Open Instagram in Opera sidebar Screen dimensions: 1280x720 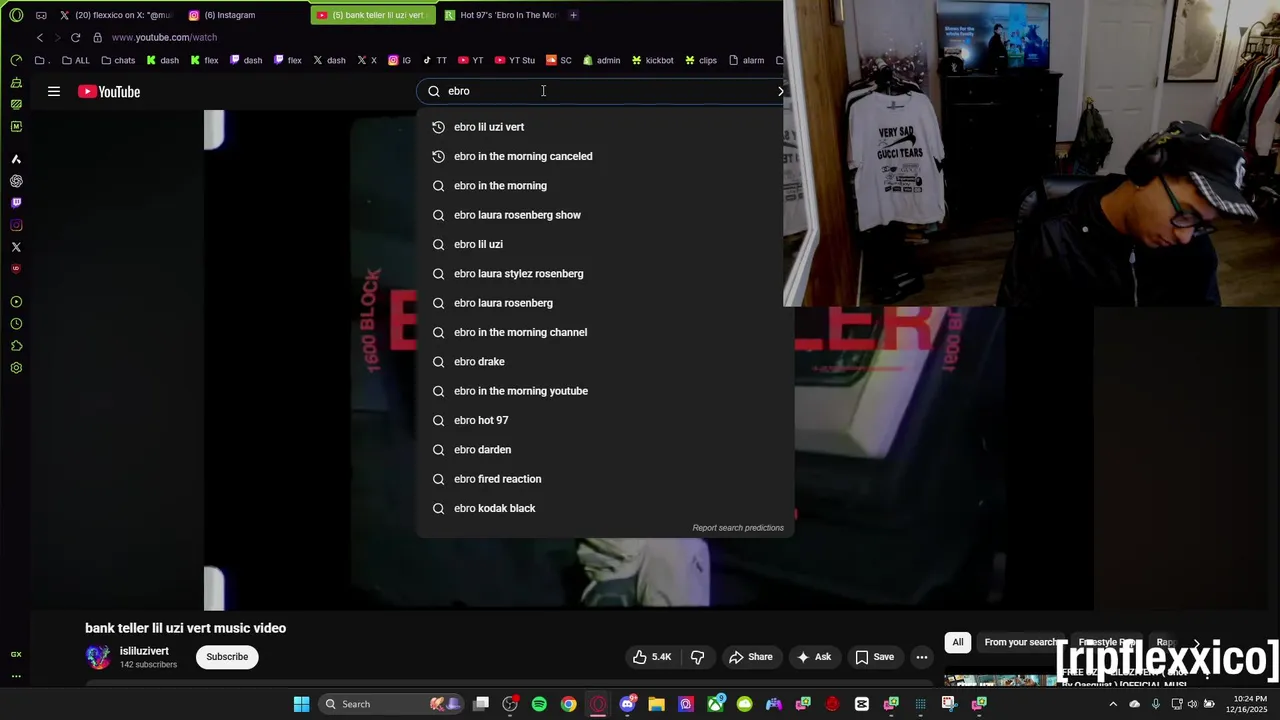[16, 225]
